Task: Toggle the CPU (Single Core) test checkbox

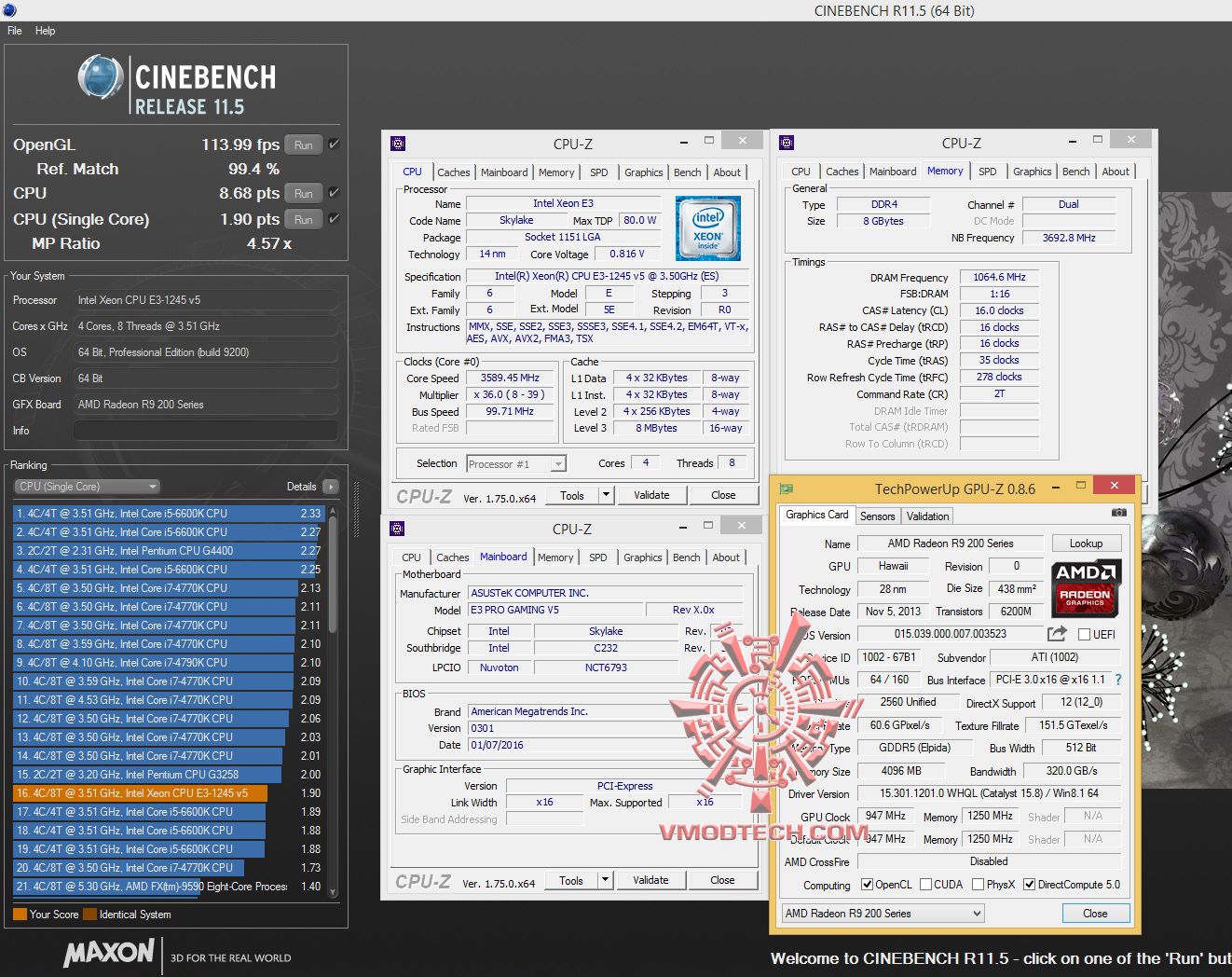Action: (x=334, y=219)
